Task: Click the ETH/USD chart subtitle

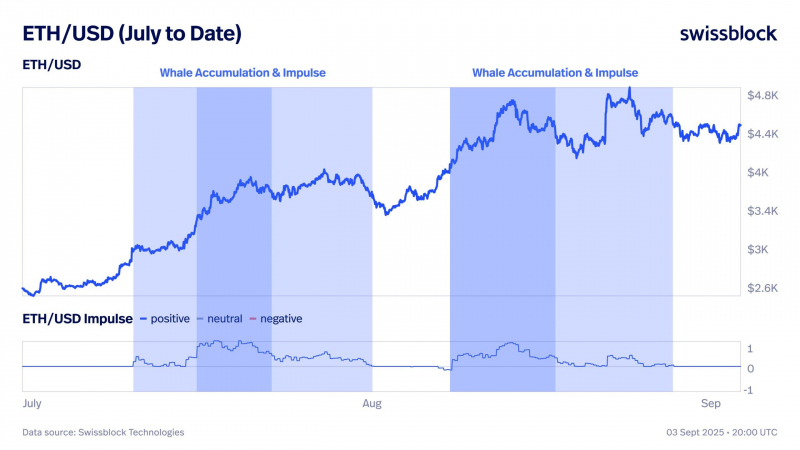Action: [x=52, y=65]
